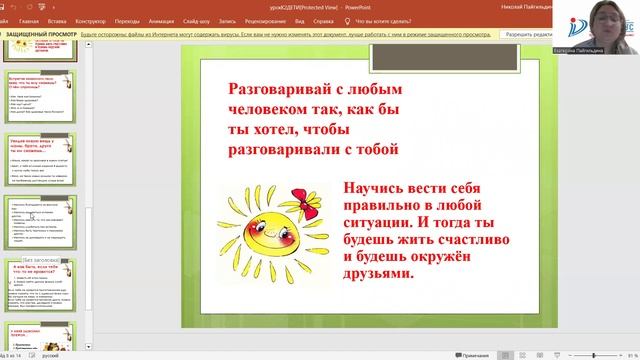
Task: Click the protected view warning message link
Action: click(x=286, y=35)
